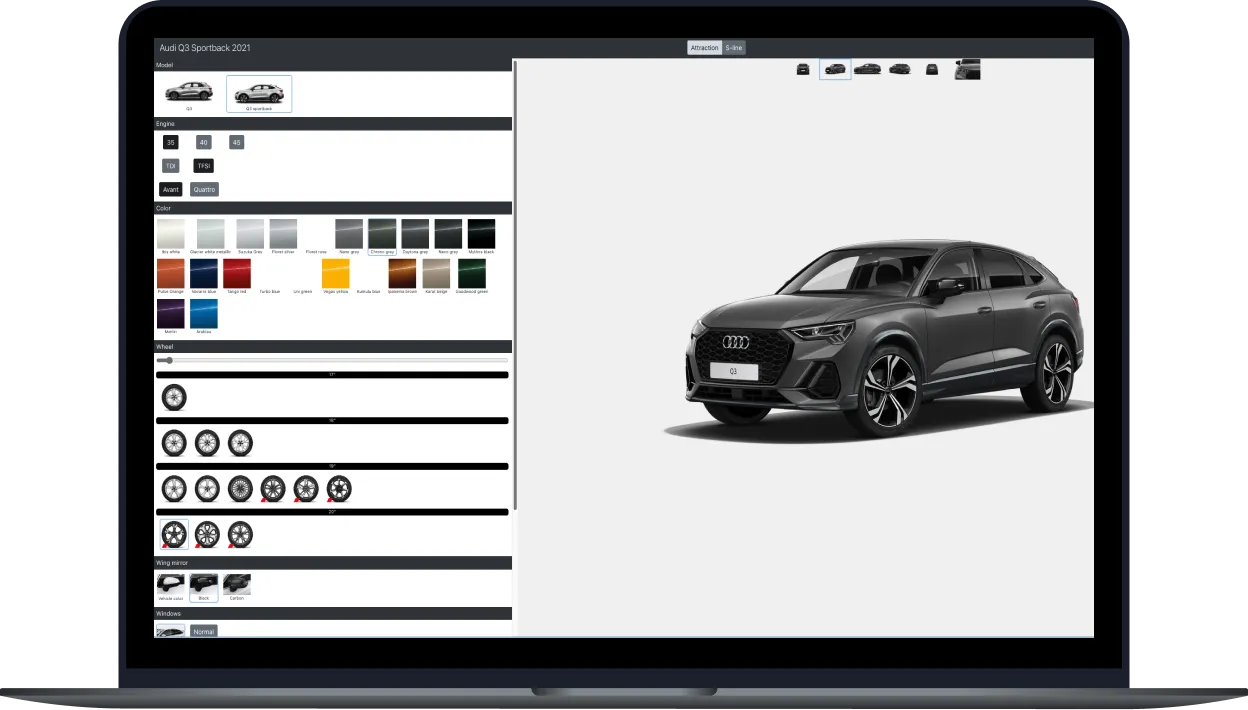Enable the Quattro drivetrain option
1248x710 pixels.
tap(203, 188)
